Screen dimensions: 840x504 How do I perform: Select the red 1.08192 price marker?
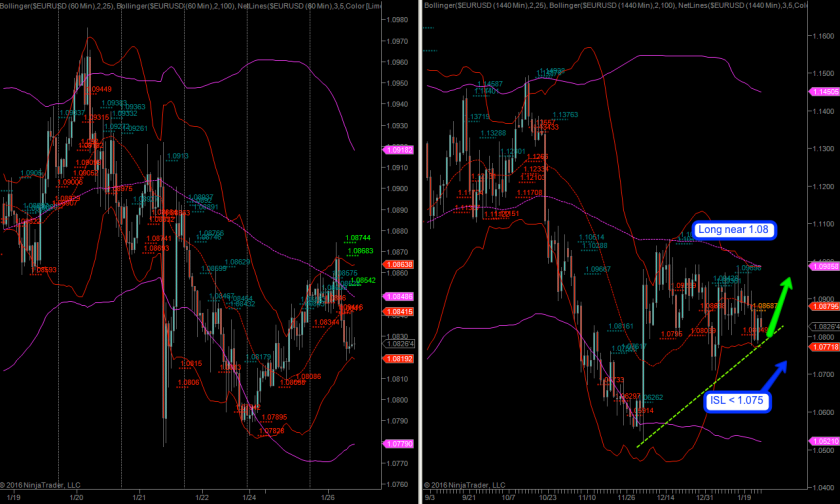399,359
